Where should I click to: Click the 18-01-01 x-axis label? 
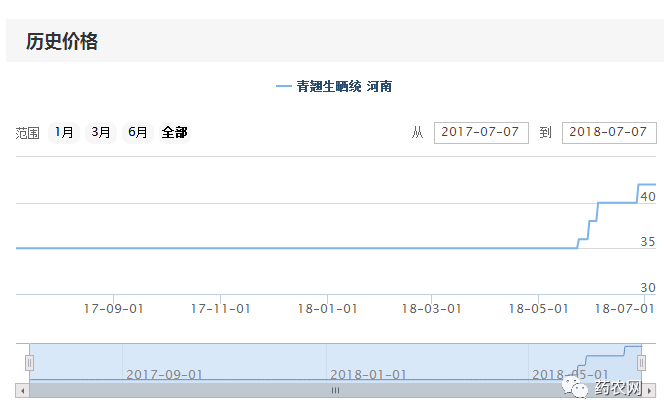click(327, 309)
